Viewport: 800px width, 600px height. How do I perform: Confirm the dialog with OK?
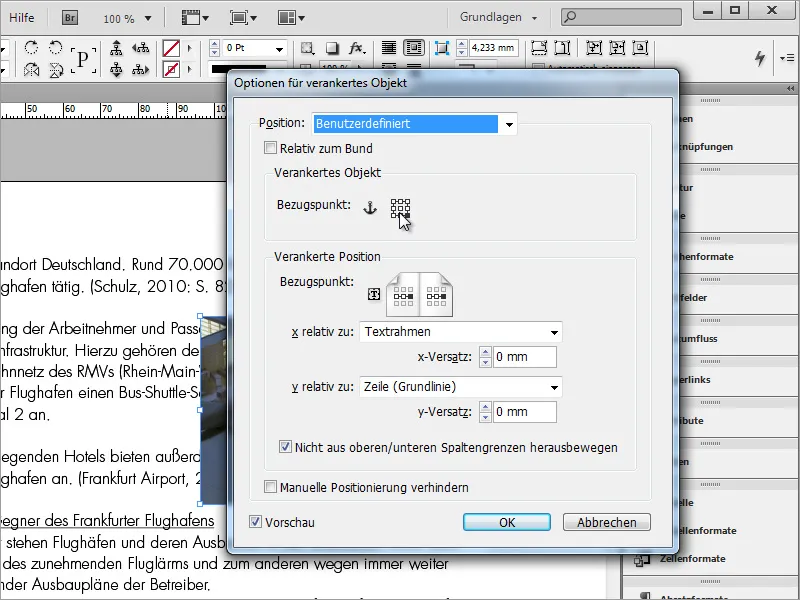(x=507, y=522)
